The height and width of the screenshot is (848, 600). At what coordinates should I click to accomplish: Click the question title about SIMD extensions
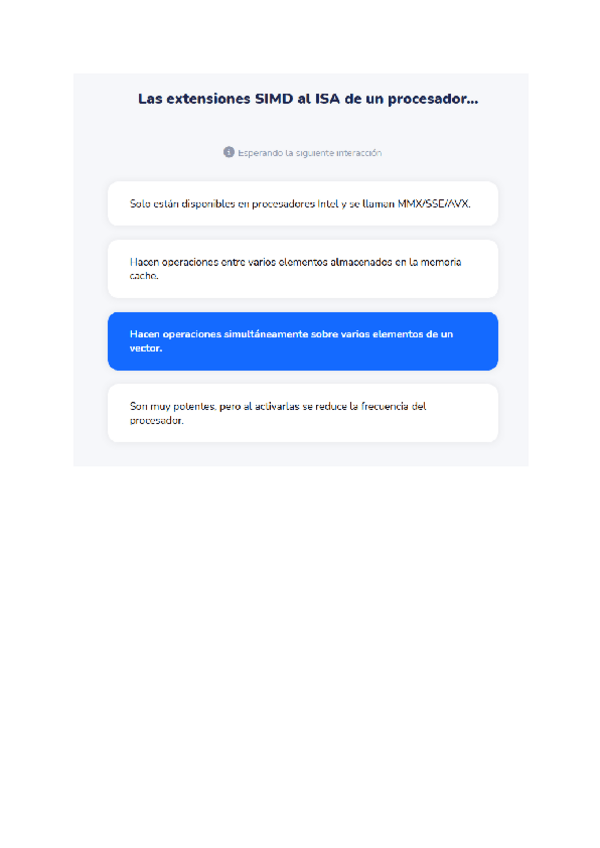[308, 99]
